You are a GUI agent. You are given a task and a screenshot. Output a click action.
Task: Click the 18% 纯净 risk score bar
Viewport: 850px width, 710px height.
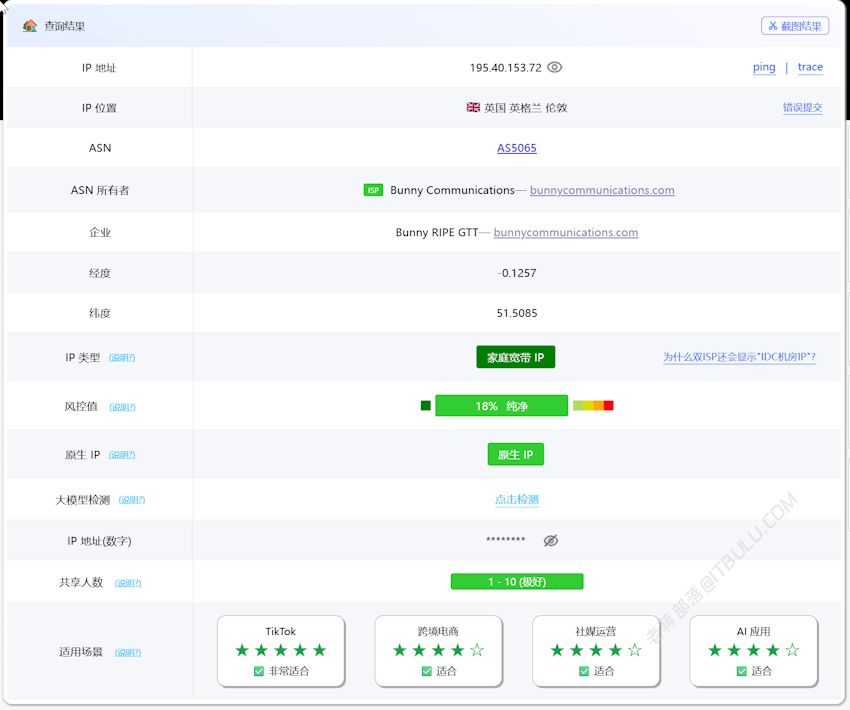501,406
